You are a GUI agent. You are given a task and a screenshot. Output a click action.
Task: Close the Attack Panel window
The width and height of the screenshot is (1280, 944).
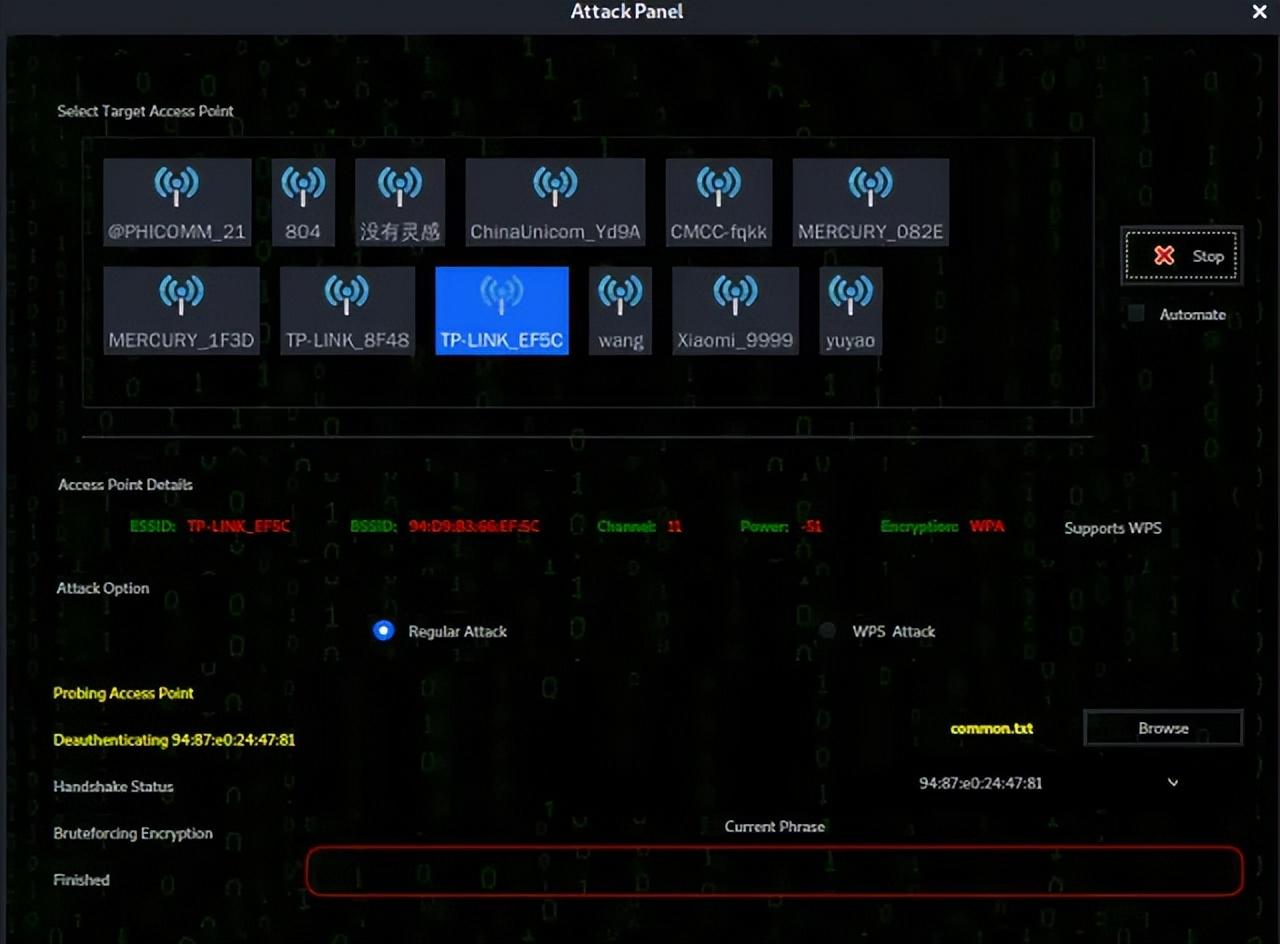1259,12
